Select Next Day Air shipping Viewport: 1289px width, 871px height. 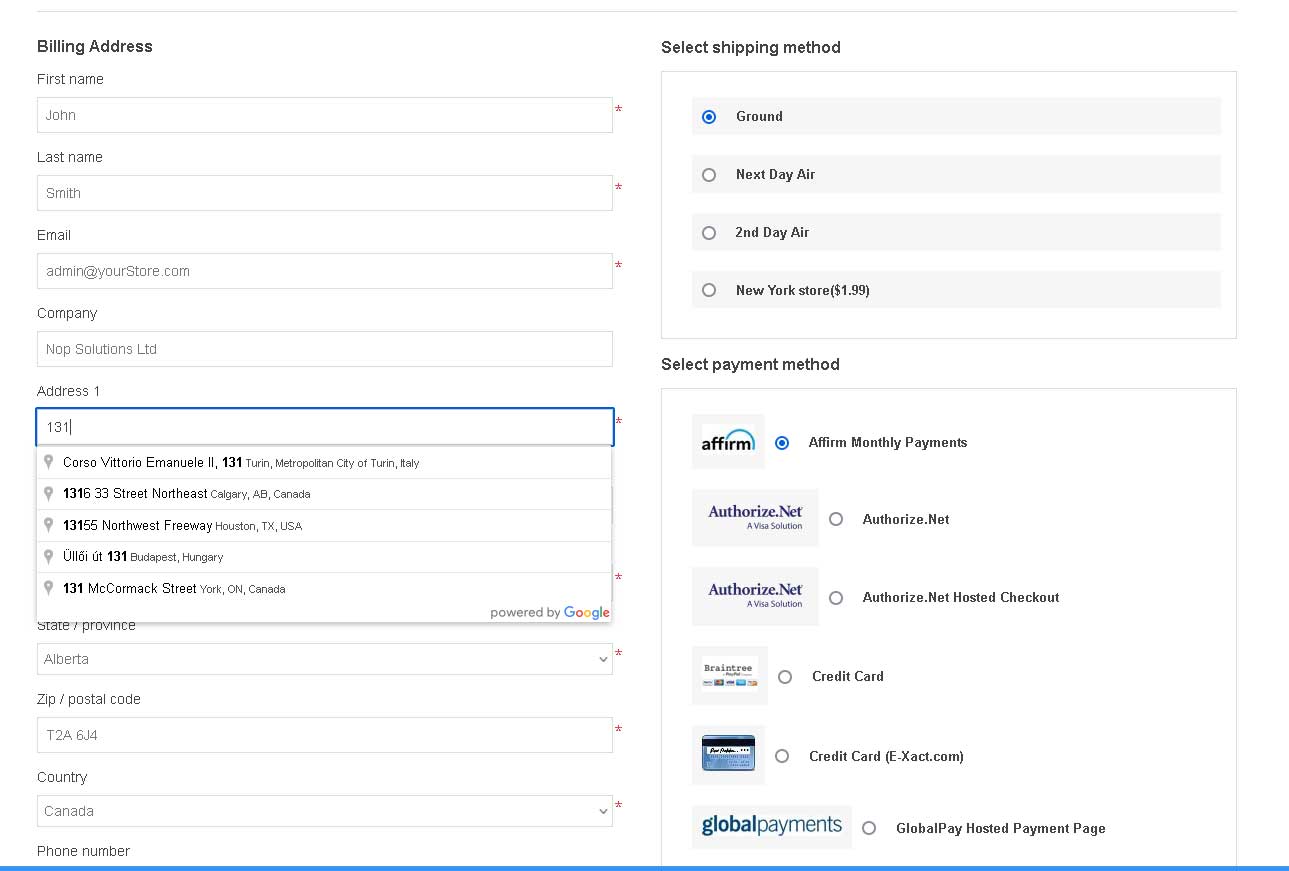709,175
